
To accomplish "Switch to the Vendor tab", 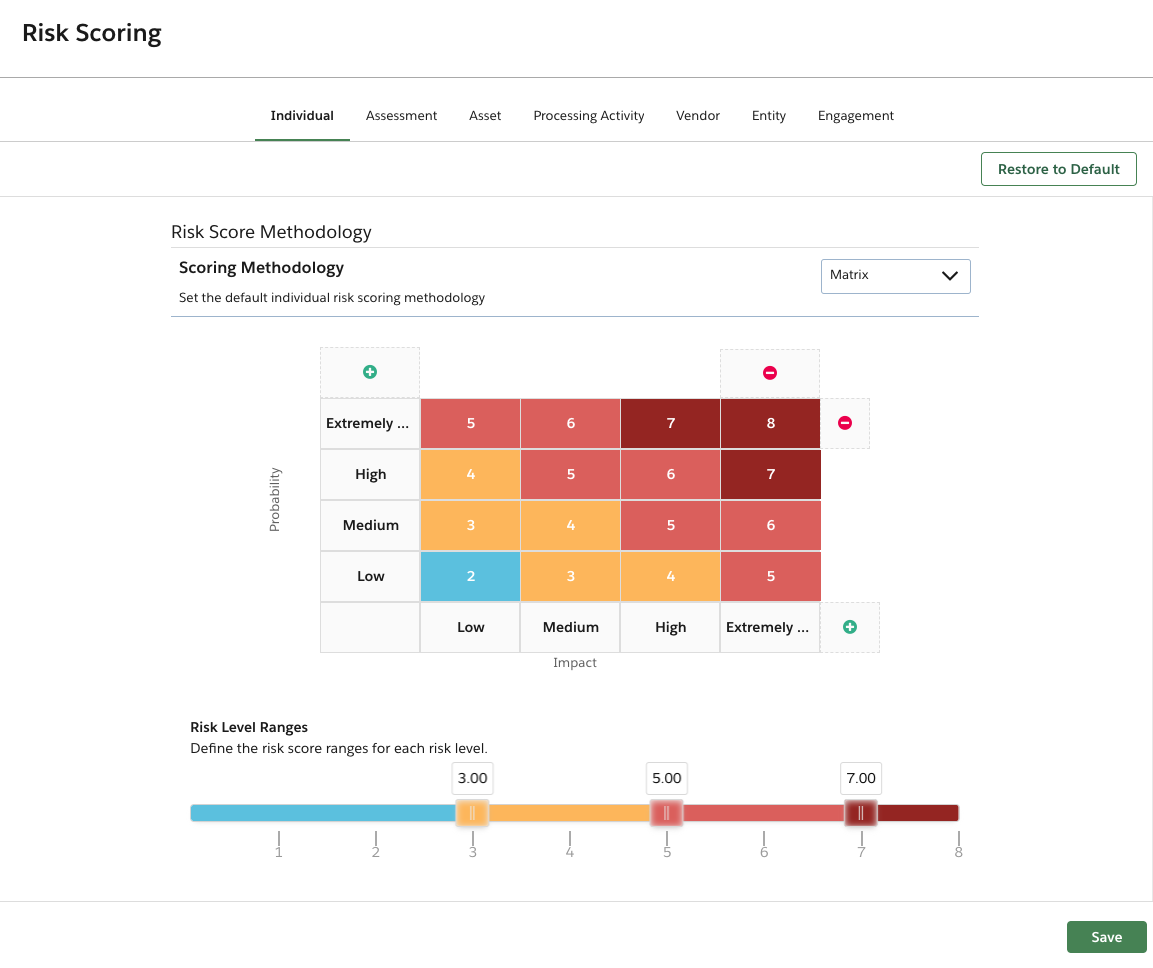I will point(697,115).
